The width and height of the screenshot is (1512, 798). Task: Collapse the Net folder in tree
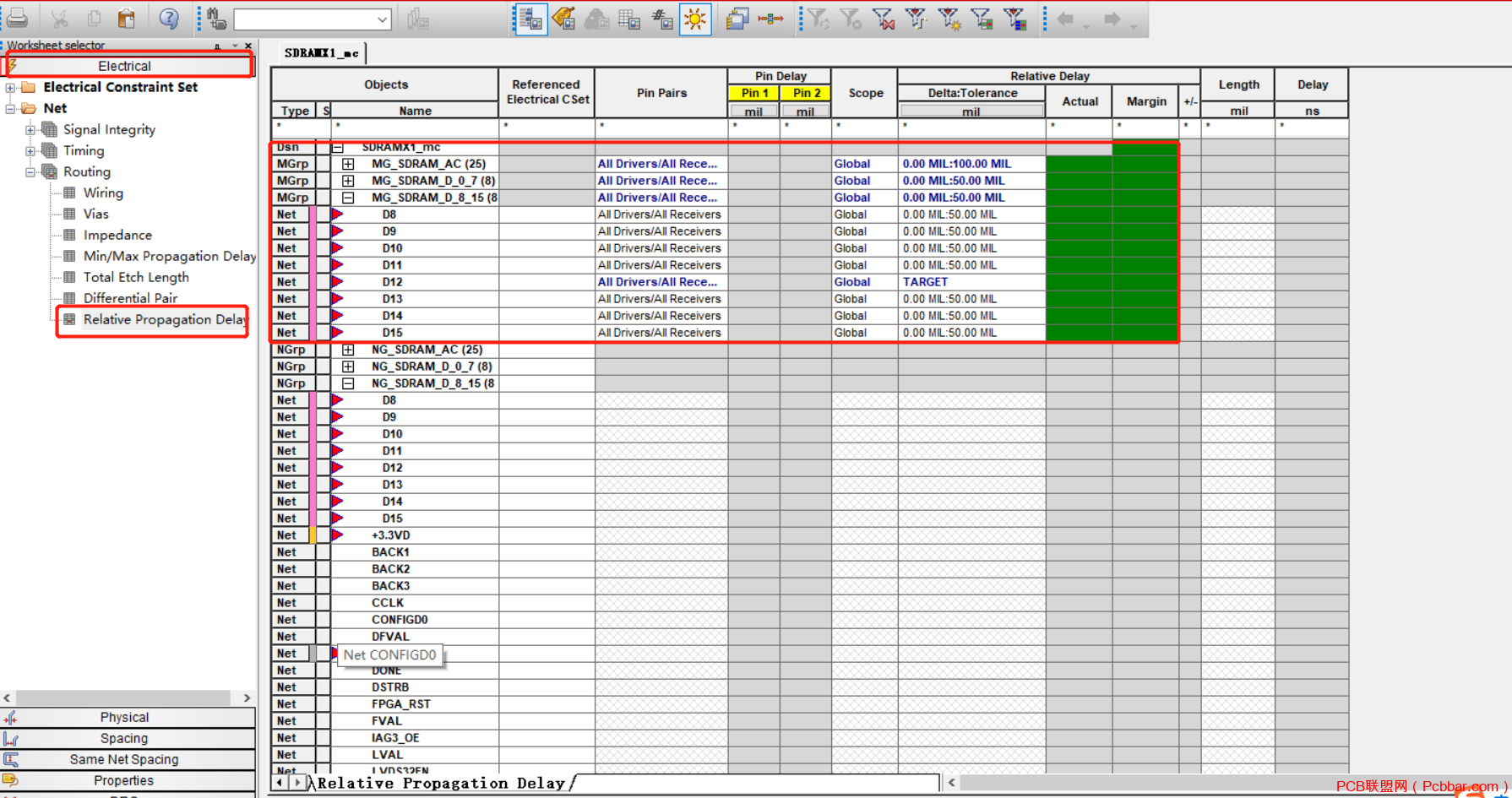pyautogui.click(x=10, y=108)
